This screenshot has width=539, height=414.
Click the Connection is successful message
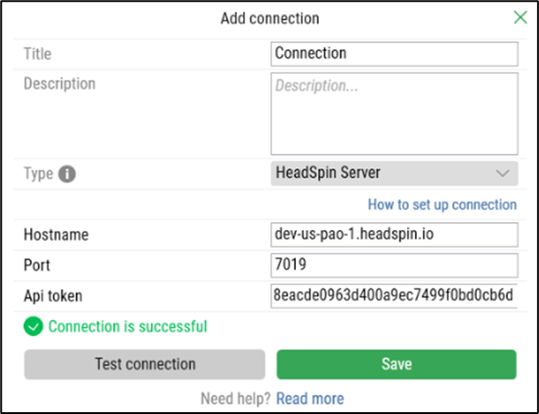tap(128, 327)
